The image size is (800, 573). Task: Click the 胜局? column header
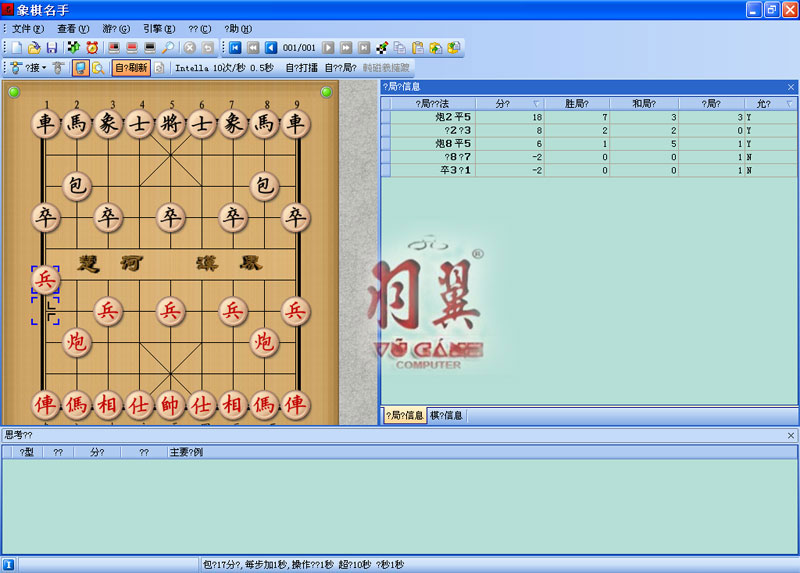pyautogui.click(x=577, y=104)
